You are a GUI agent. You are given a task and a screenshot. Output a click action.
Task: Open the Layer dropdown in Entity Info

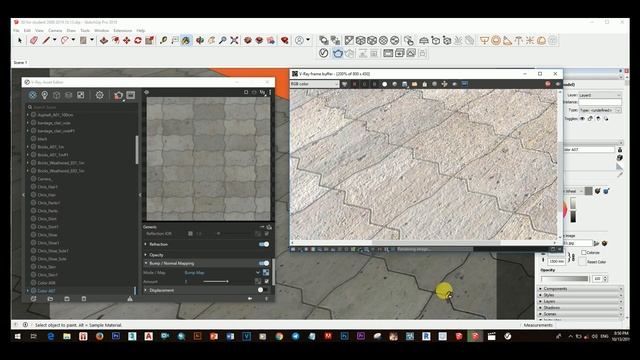pyautogui.click(x=600, y=95)
